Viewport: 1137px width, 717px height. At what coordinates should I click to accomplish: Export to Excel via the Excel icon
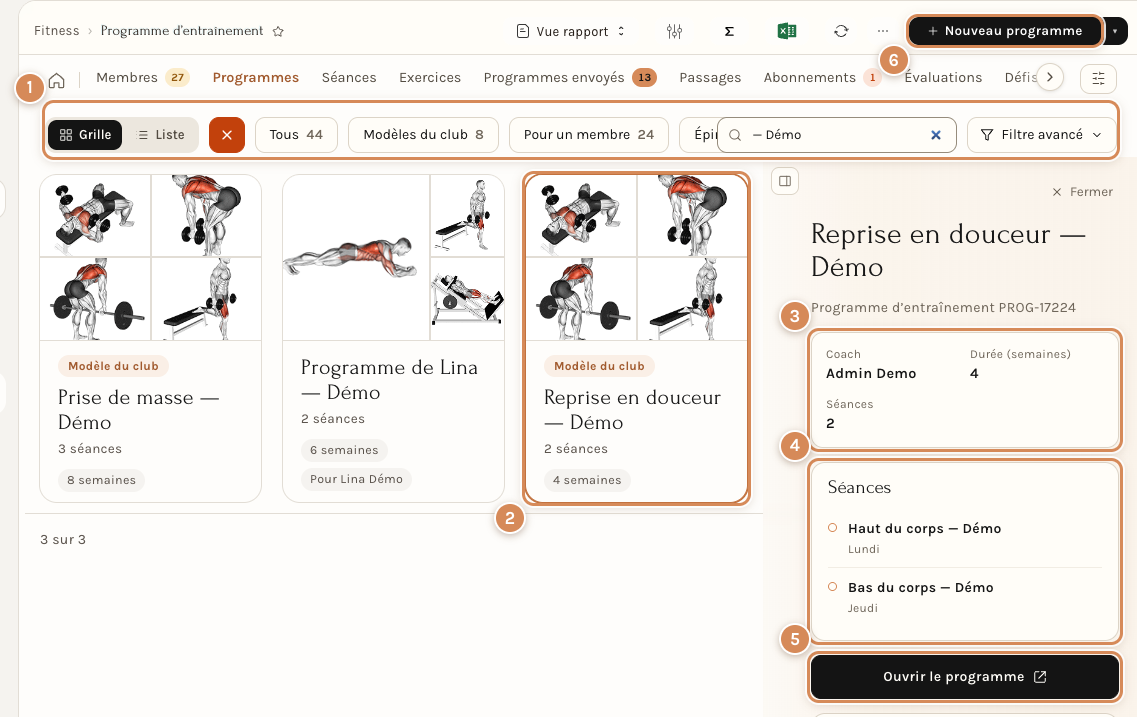pyautogui.click(x=787, y=31)
